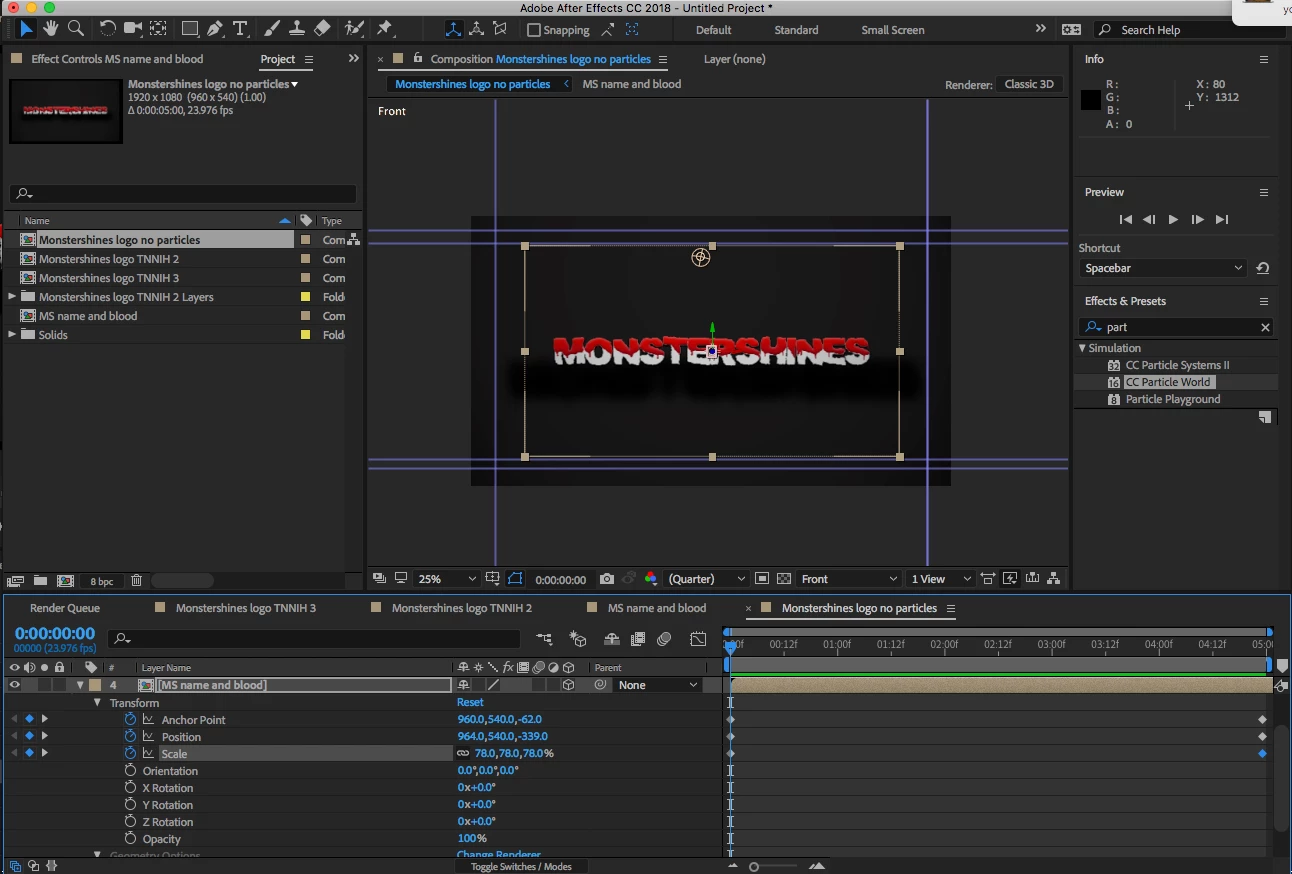Open the Render Queue tab
1292x874 pixels.
(65, 608)
